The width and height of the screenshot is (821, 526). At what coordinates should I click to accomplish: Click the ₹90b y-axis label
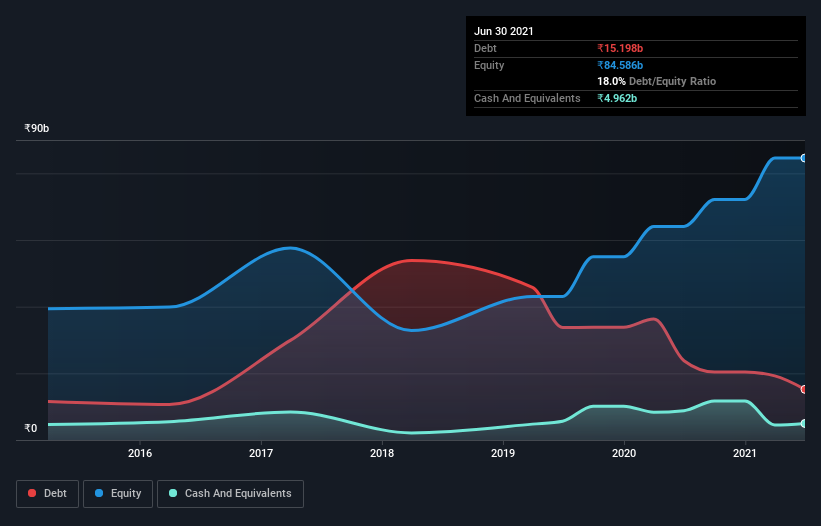click(37, 128)
